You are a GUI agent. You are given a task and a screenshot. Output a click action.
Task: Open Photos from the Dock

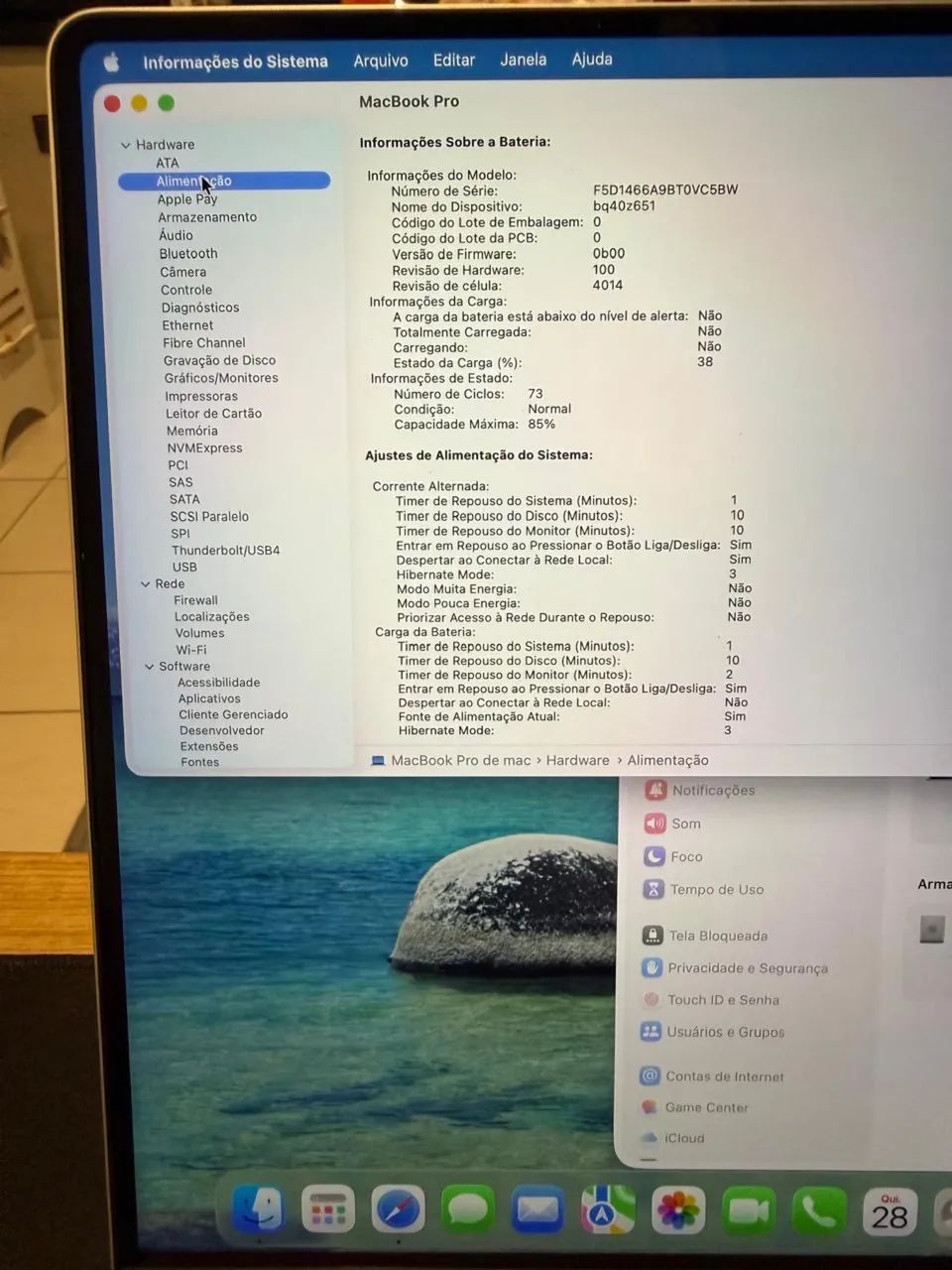pyautogui.click(x=678, y=1211)
